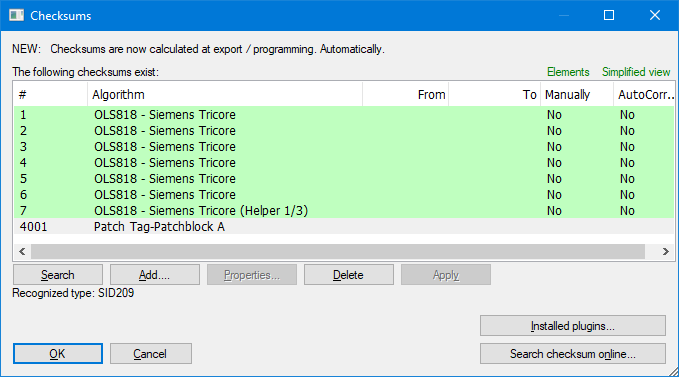679x377 pixels.
Task: Click the AutoCorr 'No' value in row 1
Action: 627,115
